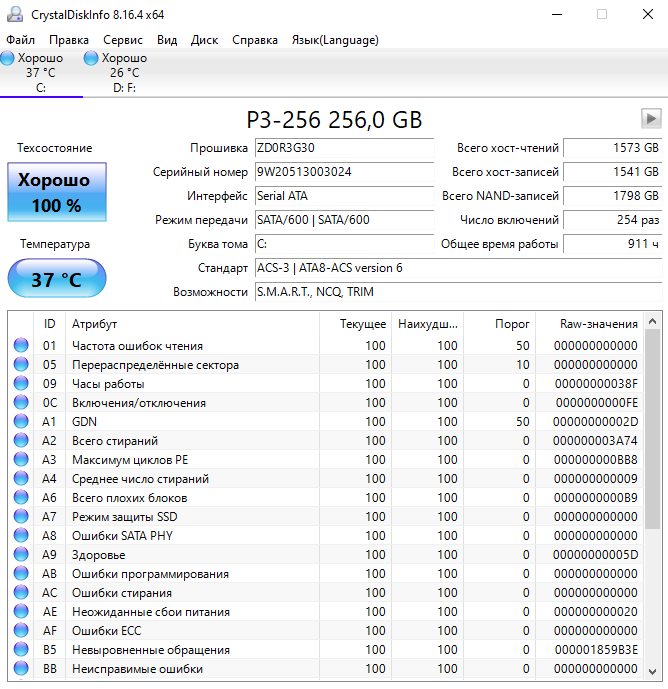668x689 pixels.
Task: Click the total work time value 911 ч
Action: point(612,244)
